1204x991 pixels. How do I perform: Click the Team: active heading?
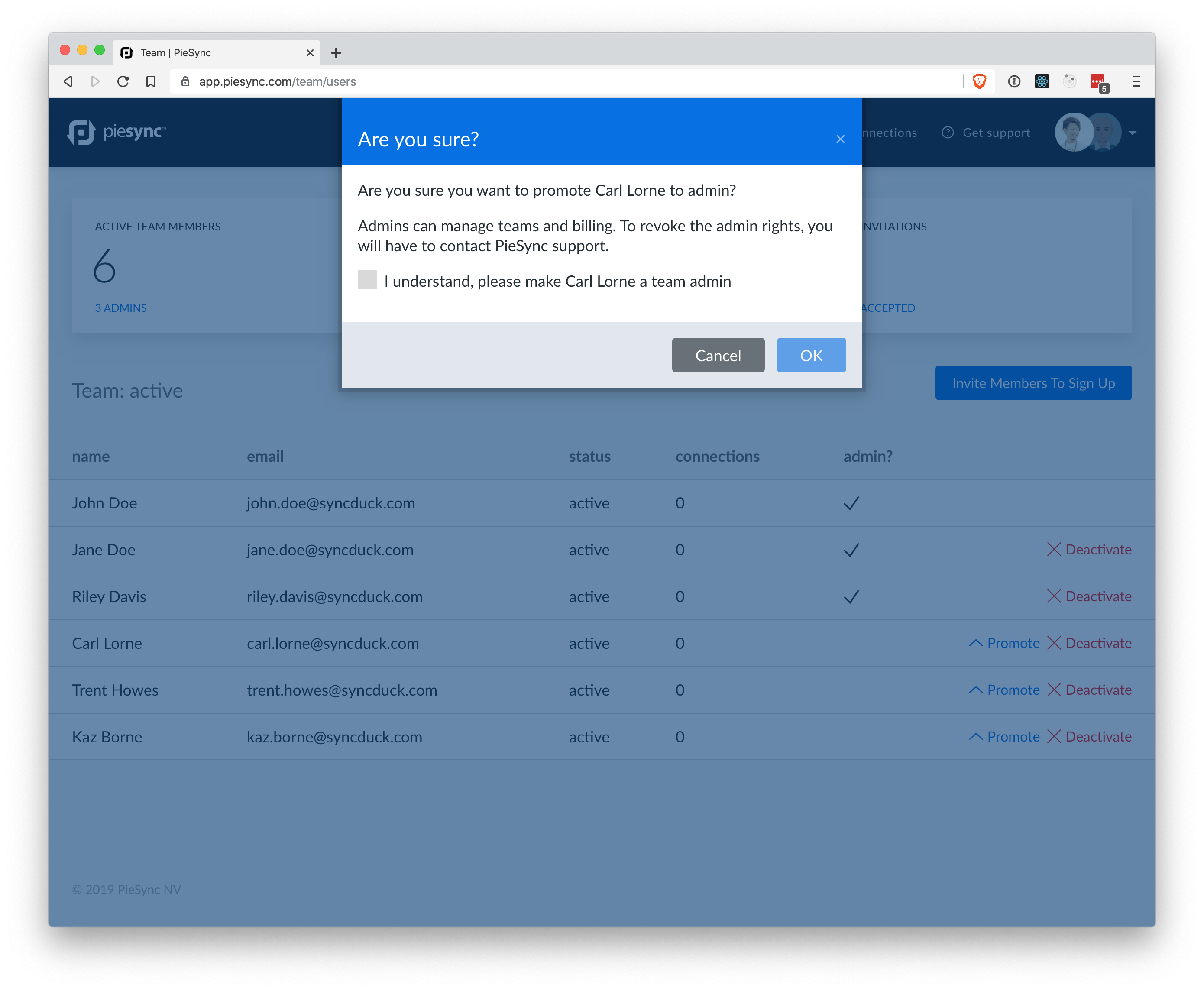[x=127, y=391]
